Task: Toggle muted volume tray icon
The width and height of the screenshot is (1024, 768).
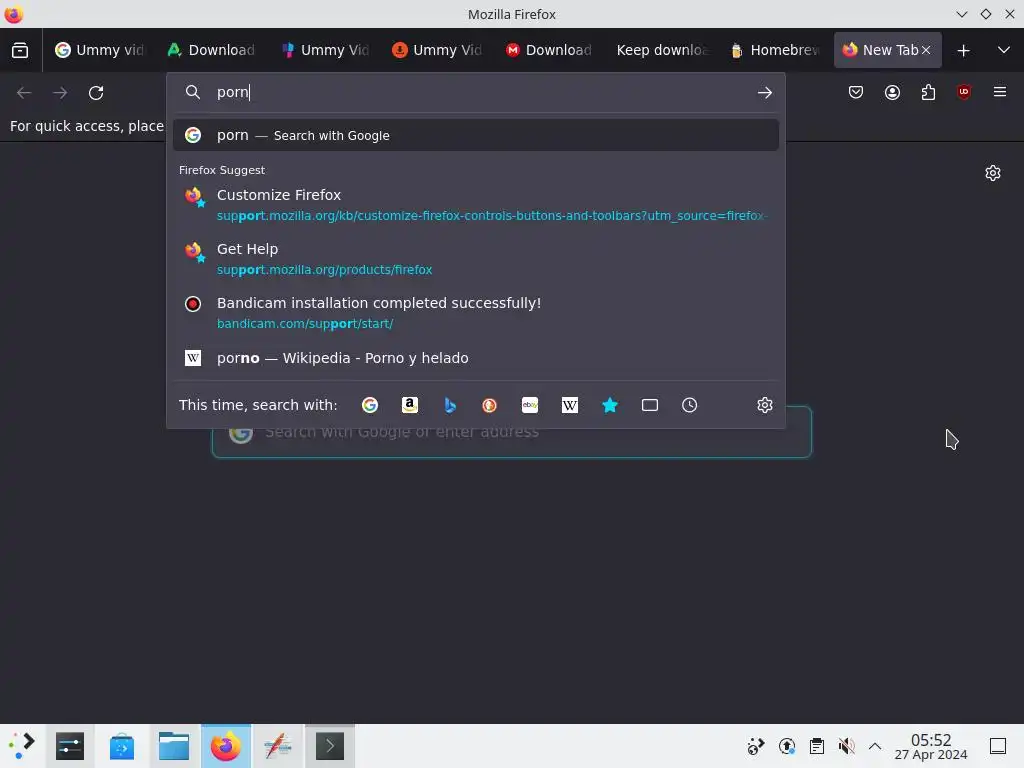Action: pos(846,746)
